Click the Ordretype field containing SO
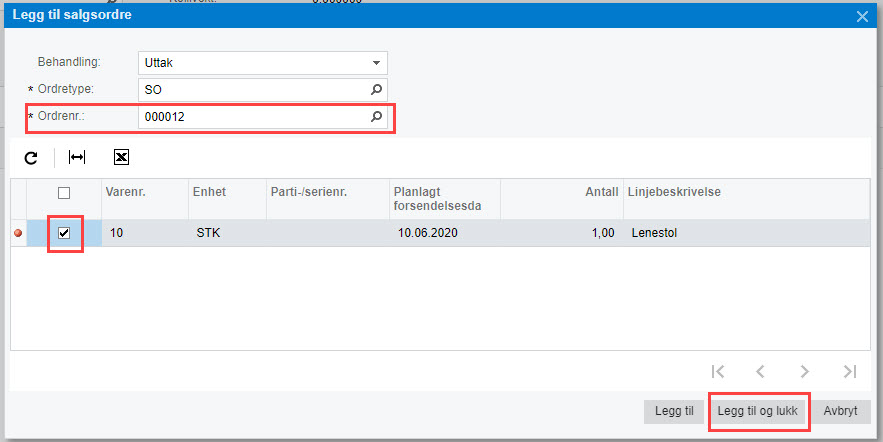Viewport: 883px width, 442px height. point(262,90)
